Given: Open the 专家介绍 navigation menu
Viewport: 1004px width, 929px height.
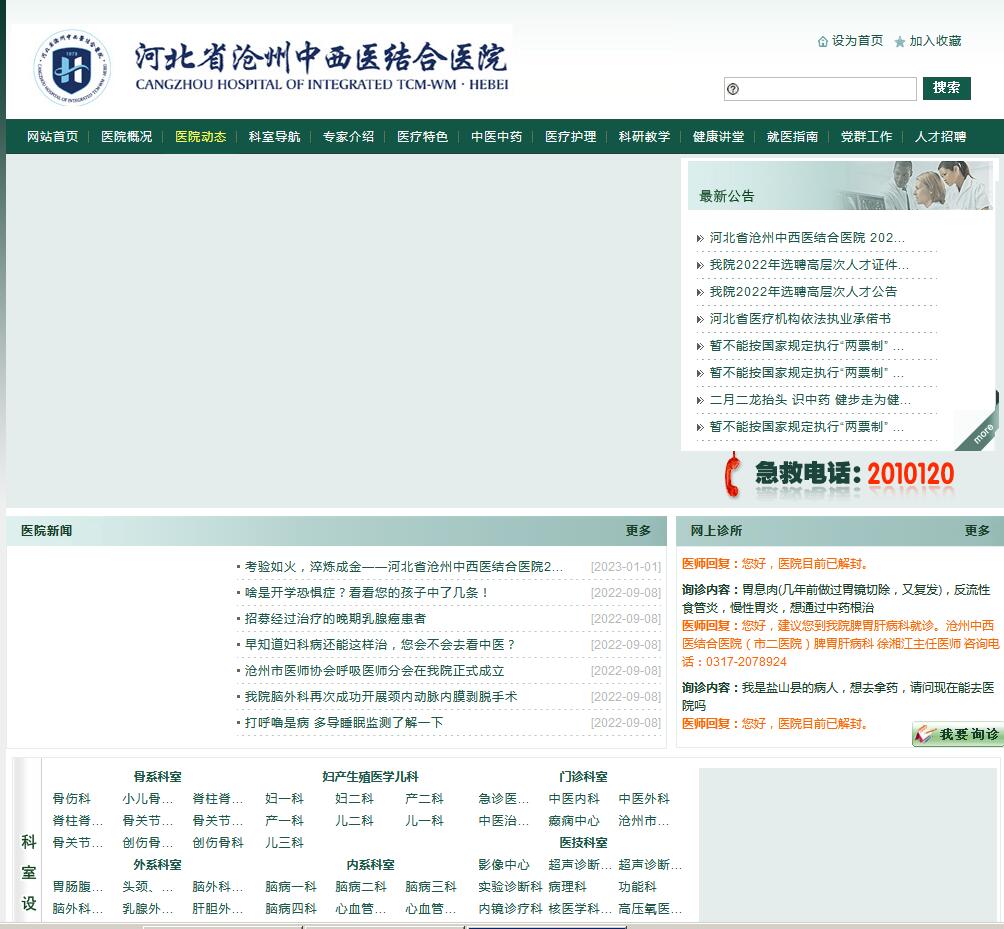Looking at the screenshot, I should [x=348, y=137].
